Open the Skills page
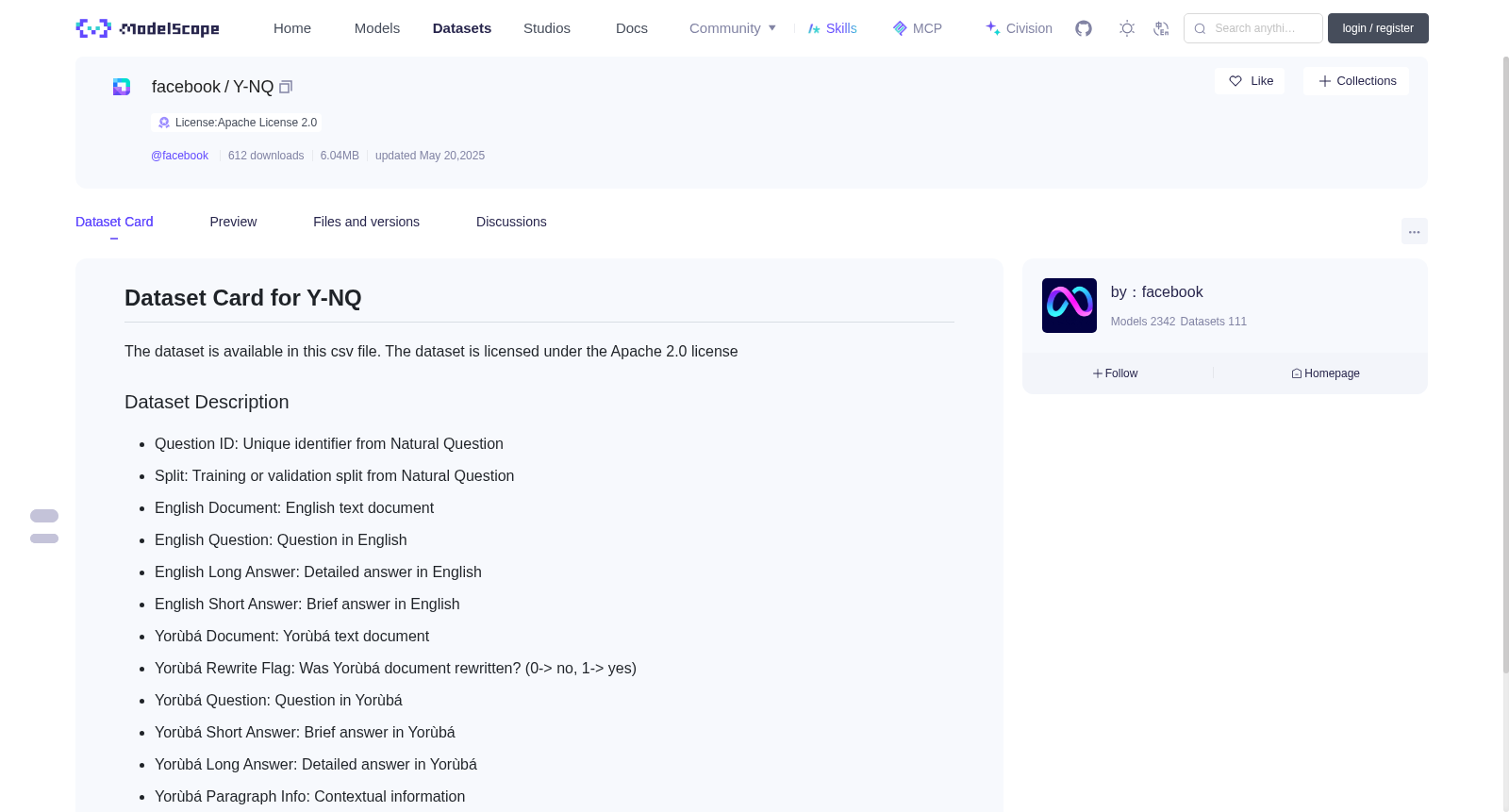1509x812 pixels. tap(833, 28)
